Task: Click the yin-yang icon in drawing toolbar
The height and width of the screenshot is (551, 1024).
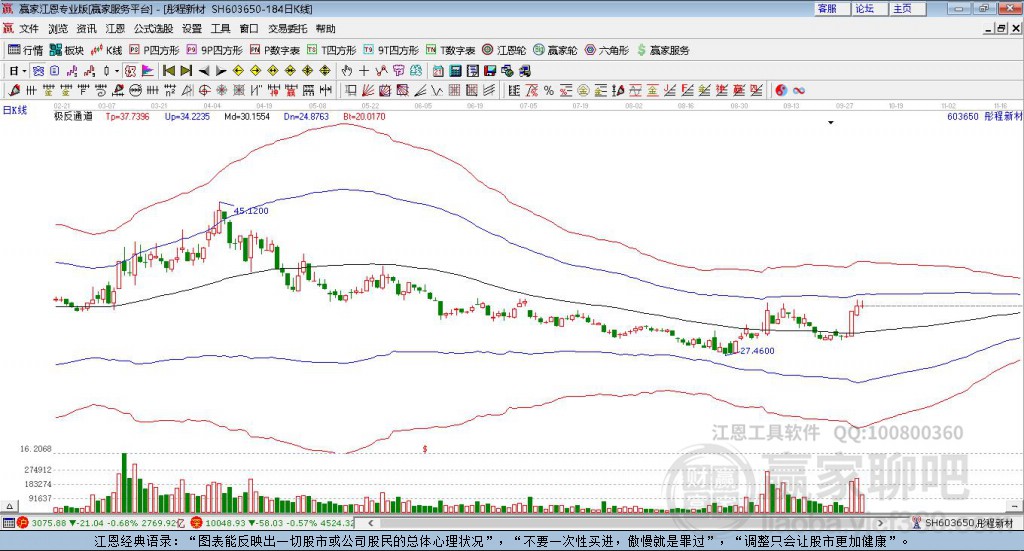Action: [x=781, y=90]
